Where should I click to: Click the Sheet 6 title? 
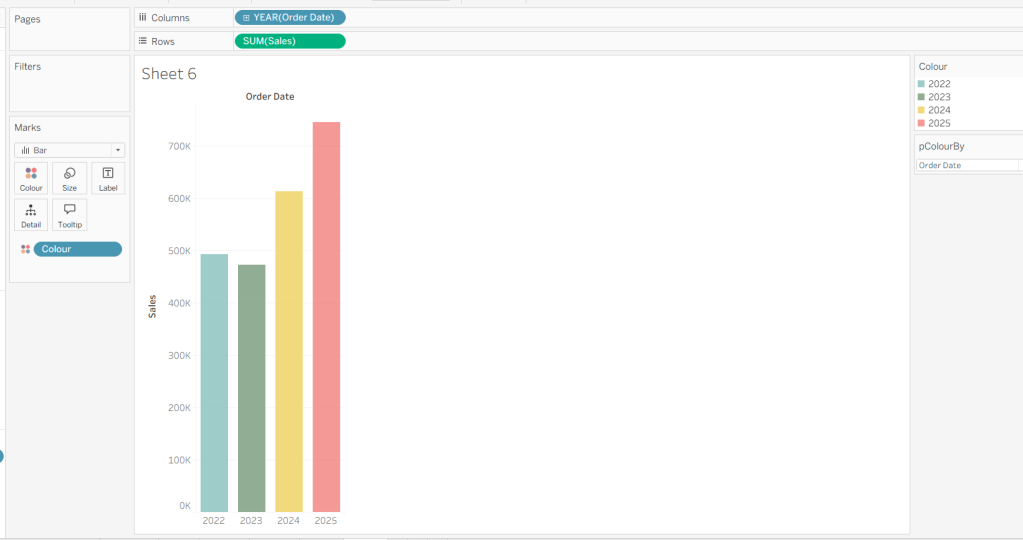tap(169, 74)
